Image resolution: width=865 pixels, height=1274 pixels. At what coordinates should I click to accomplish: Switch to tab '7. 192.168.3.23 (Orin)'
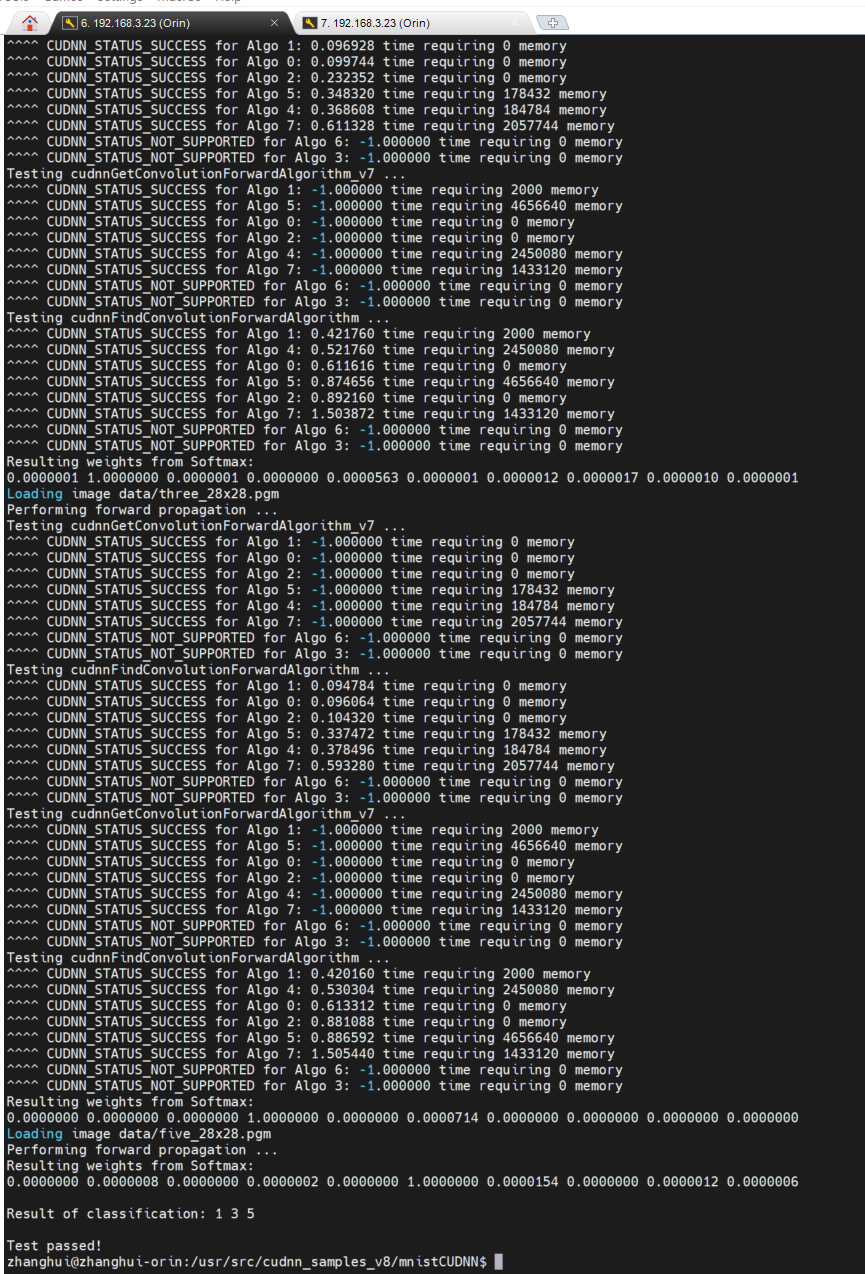(x=400, y=22)
